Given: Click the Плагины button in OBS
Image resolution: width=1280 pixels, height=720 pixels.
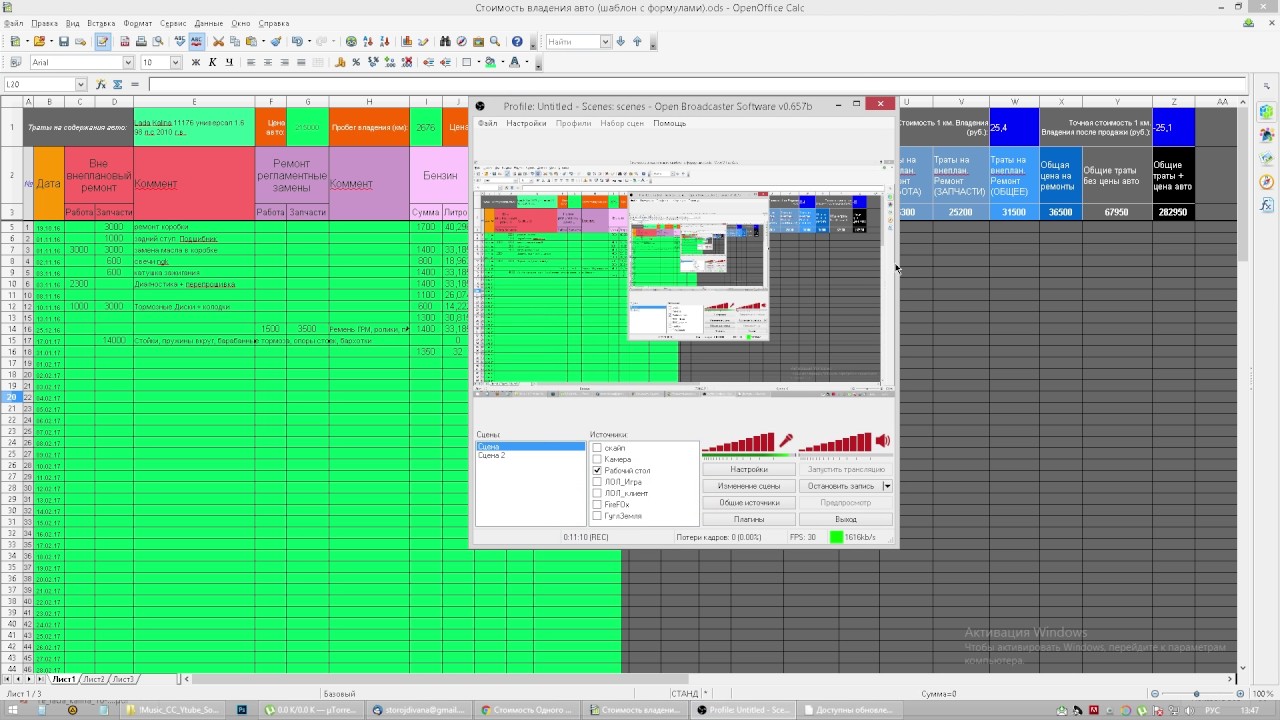Looking at the screenshot, I should pyautogui.click(x=749, y=519).
